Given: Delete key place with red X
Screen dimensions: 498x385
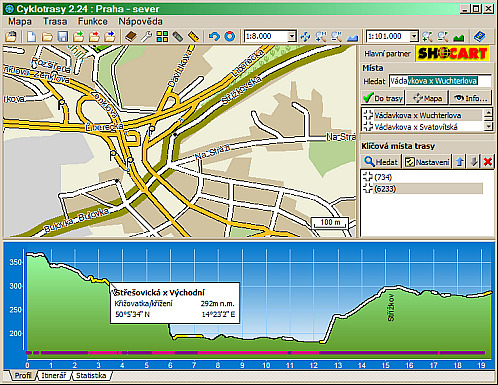Looking at the screenshot, I should tap(488, 162).
